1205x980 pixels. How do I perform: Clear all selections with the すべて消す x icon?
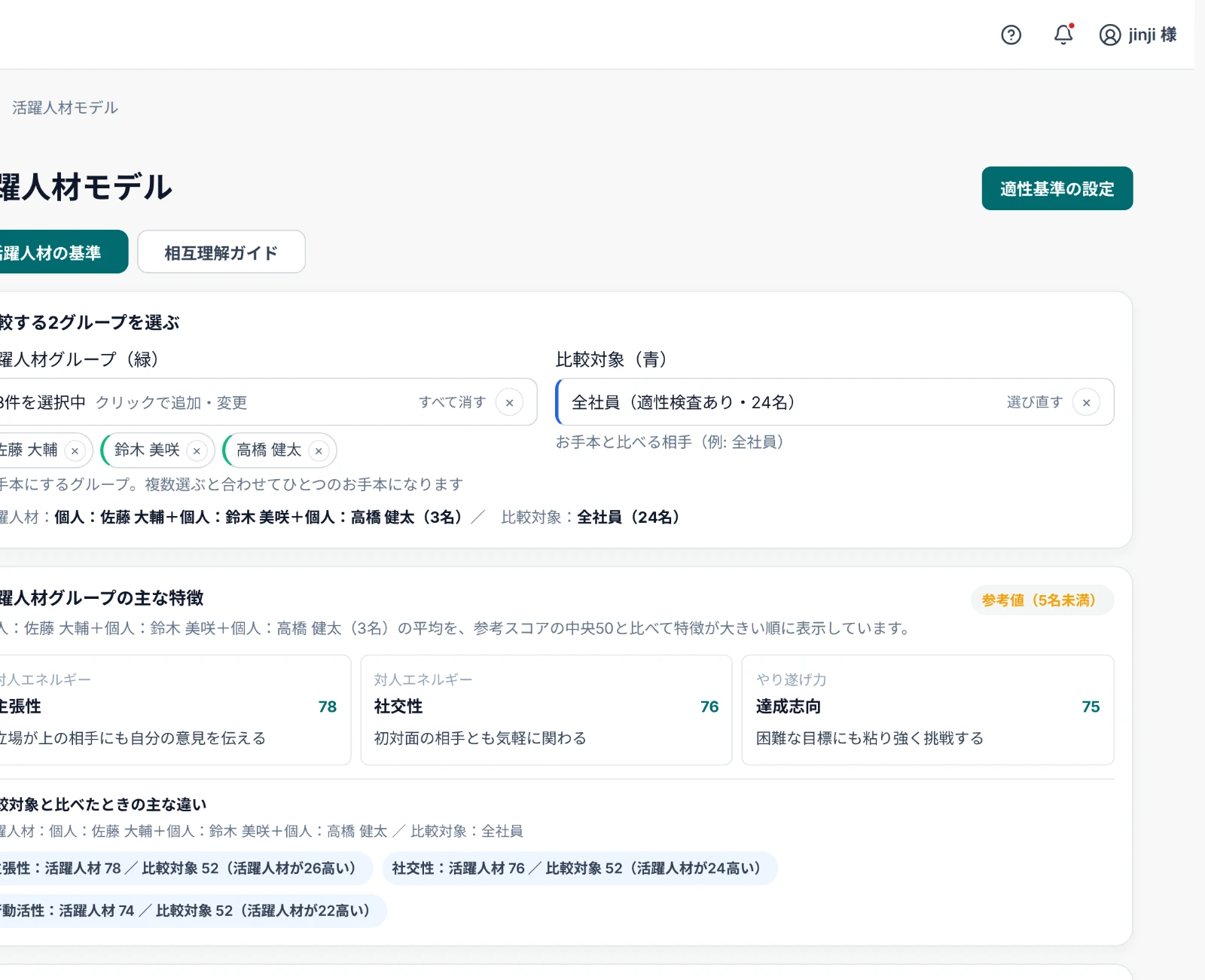pyautogui.click(x=509, y=402)
